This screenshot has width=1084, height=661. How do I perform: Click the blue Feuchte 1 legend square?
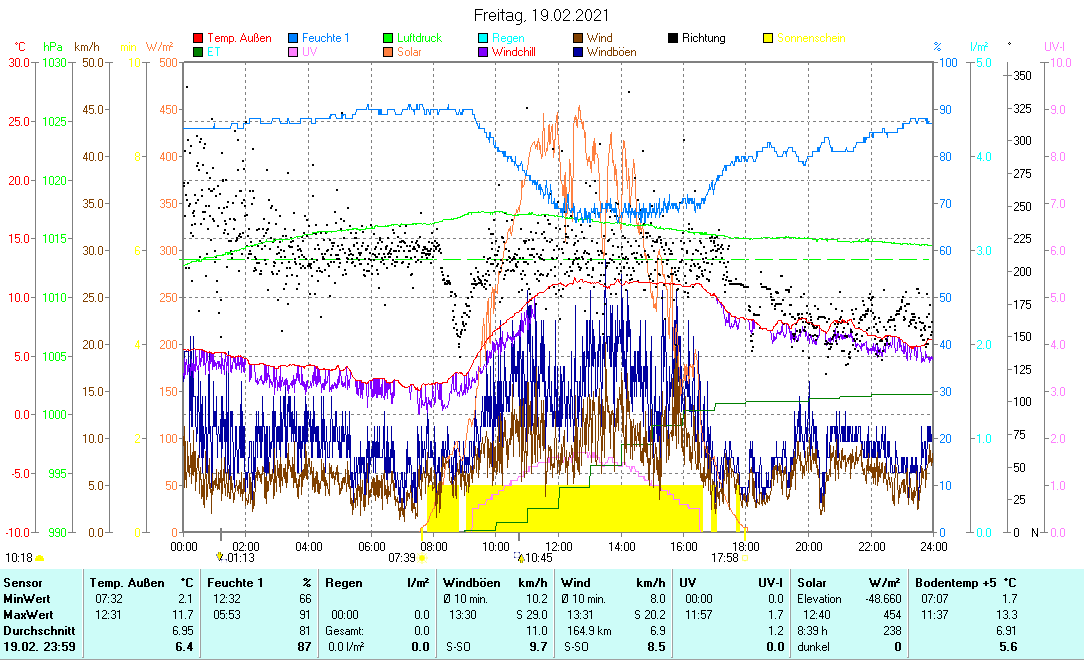tap(293, 39)
